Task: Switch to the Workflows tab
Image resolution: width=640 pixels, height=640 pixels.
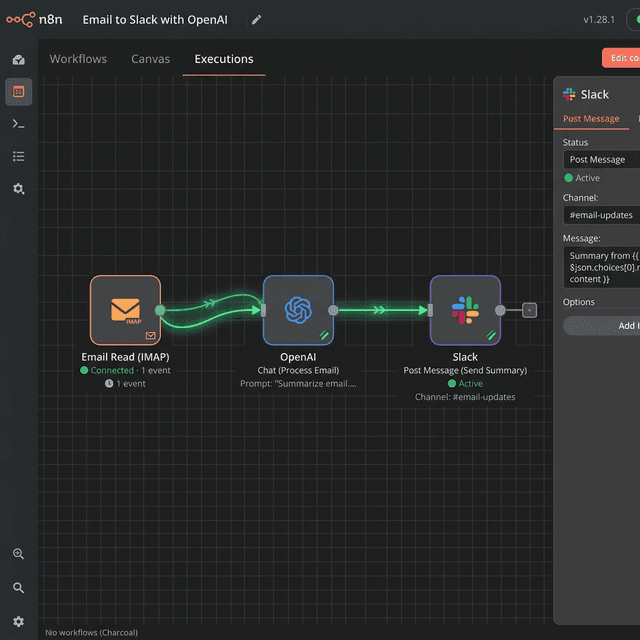Action: tap(78, 59)
